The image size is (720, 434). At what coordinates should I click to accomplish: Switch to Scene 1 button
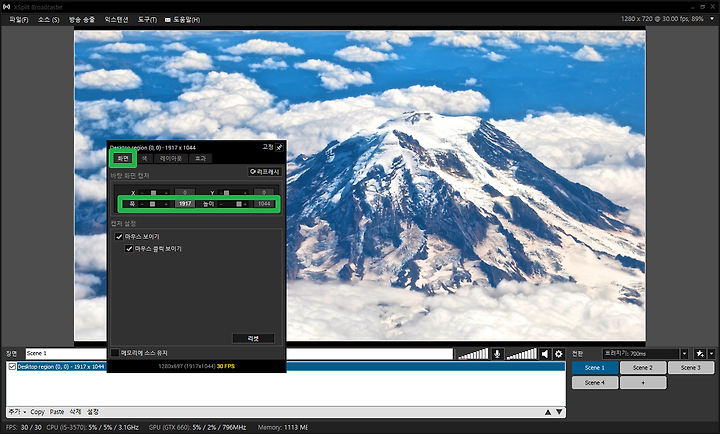click(595, 367)
